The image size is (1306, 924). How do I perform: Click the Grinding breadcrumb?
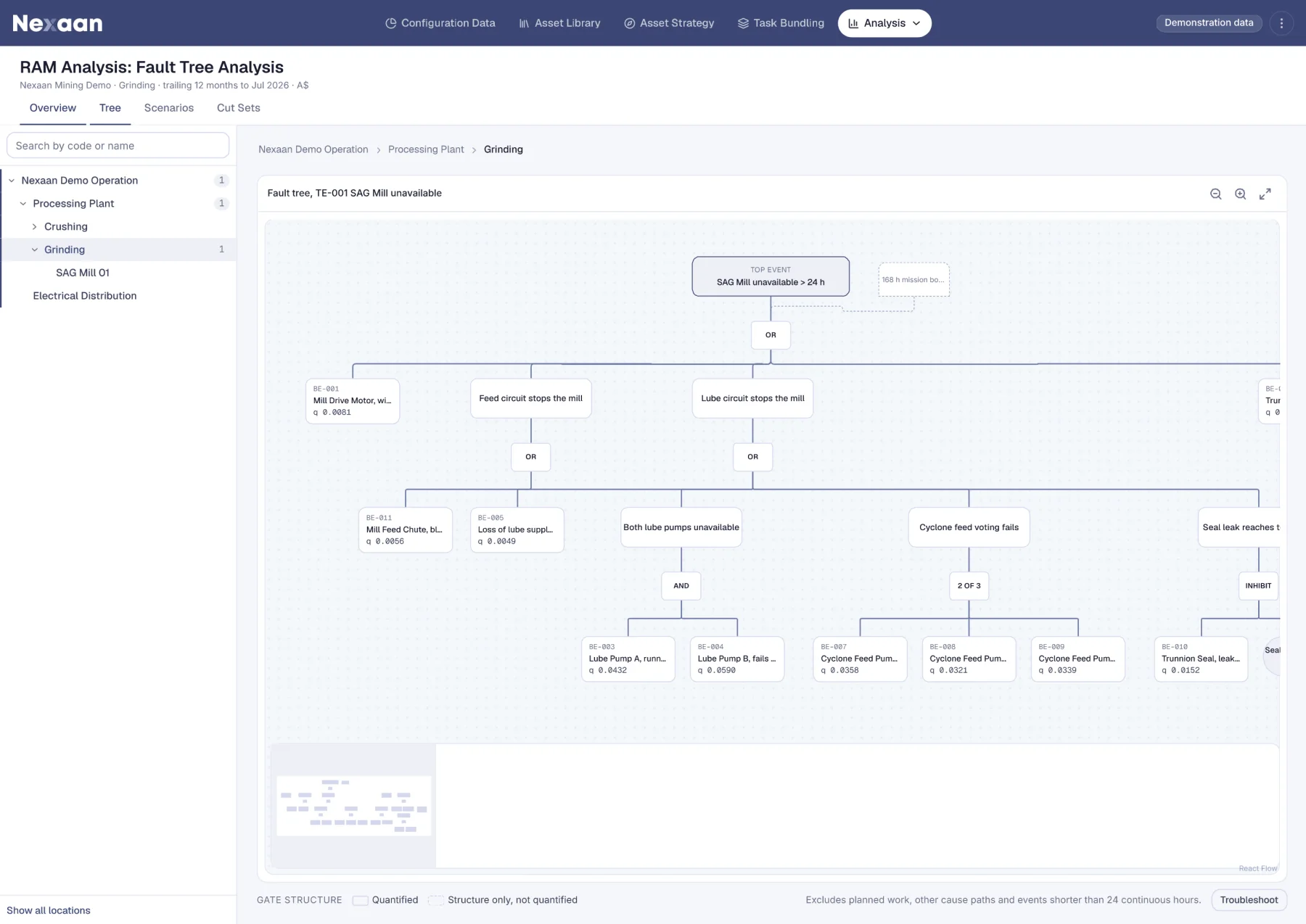504,149
